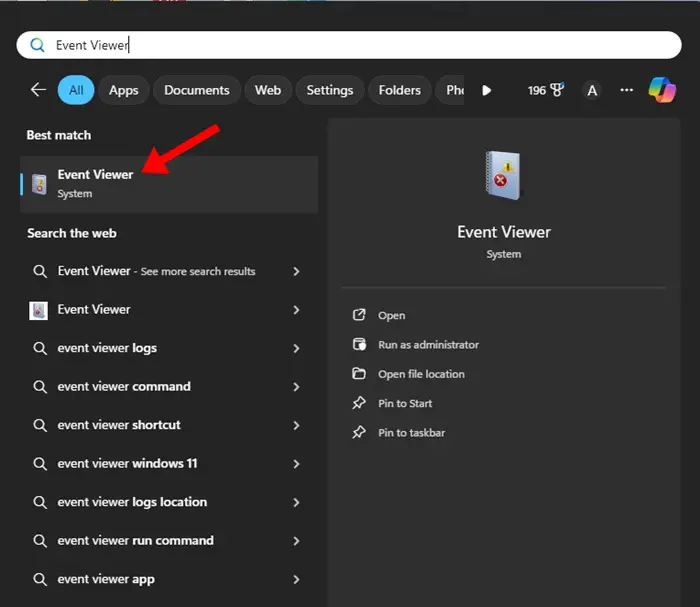The height and width of the screenshot is (607, 700).
Task: Expand chevron for 'event viewer app'
Action: click(296, 579)
